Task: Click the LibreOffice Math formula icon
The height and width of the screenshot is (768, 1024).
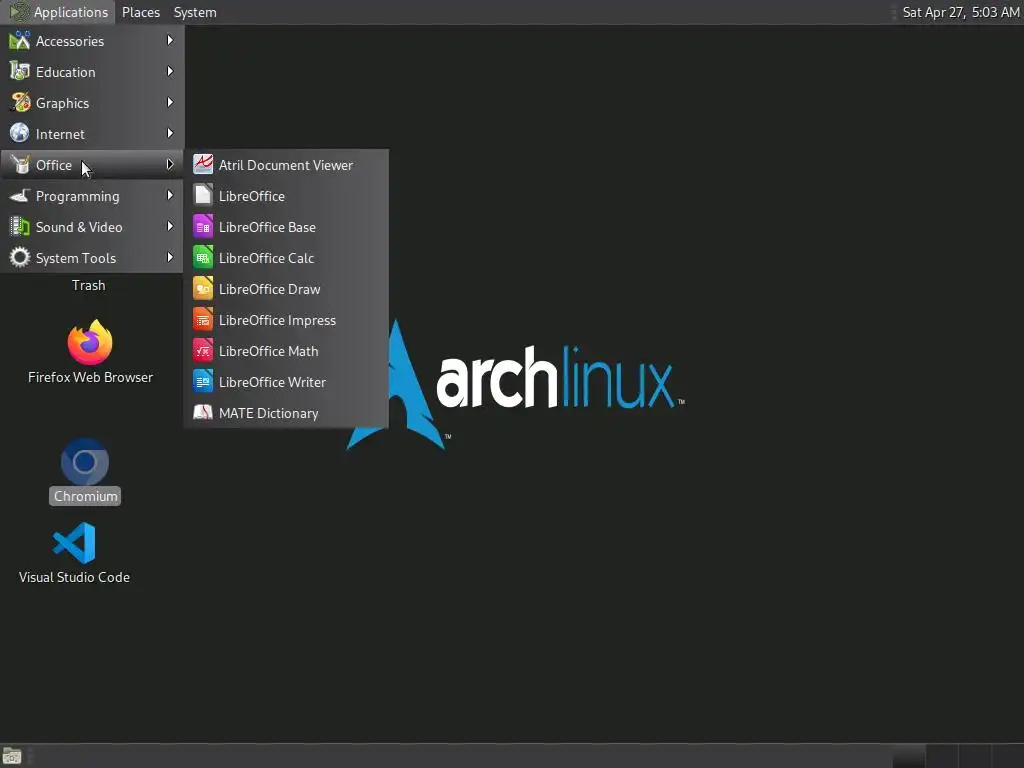Action: (x=202, y=351)
